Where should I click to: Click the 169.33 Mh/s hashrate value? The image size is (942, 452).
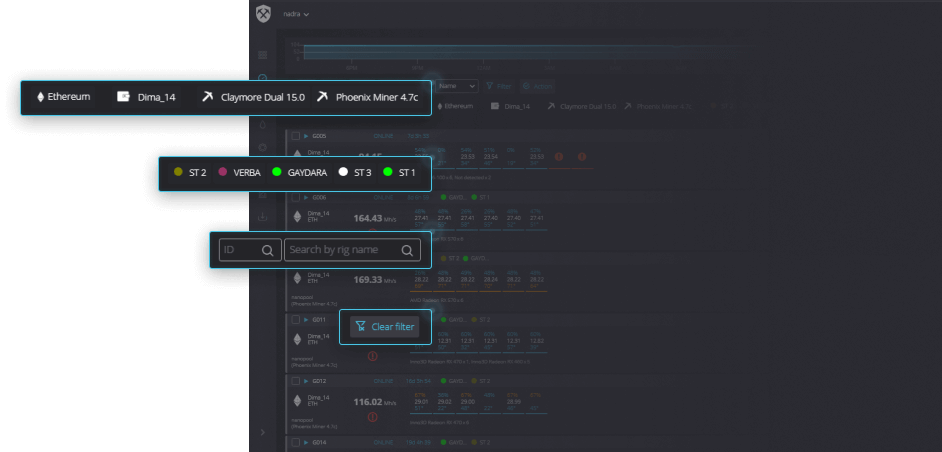(375, 279)
